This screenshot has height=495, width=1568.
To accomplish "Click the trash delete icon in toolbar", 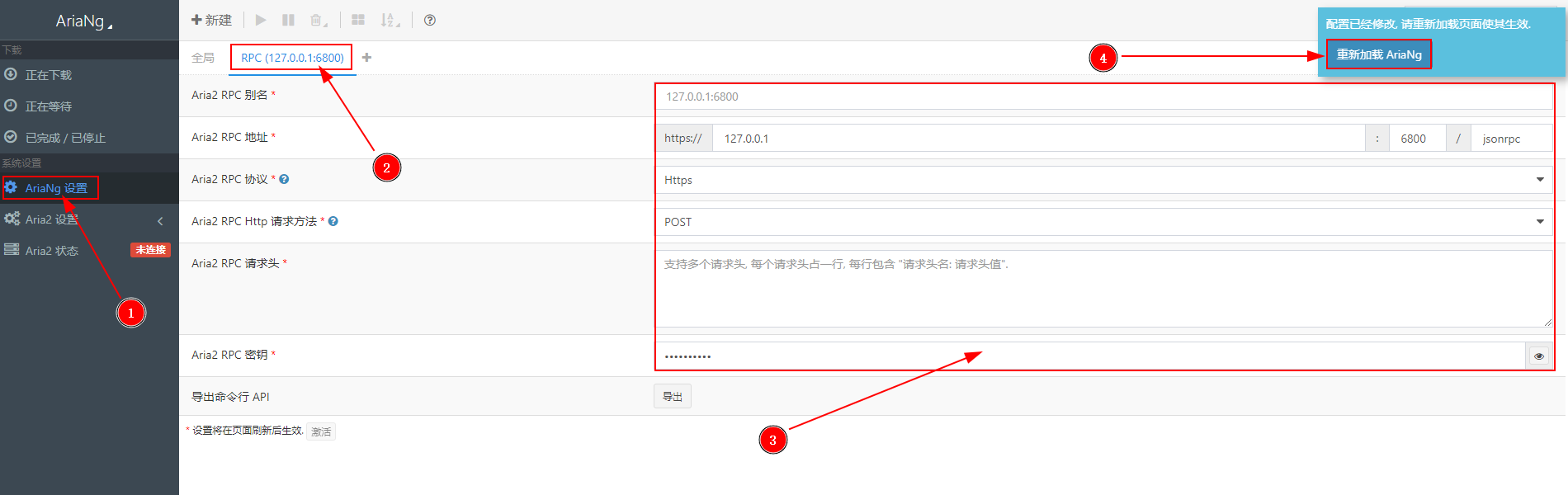I will [x=317, y=20].
